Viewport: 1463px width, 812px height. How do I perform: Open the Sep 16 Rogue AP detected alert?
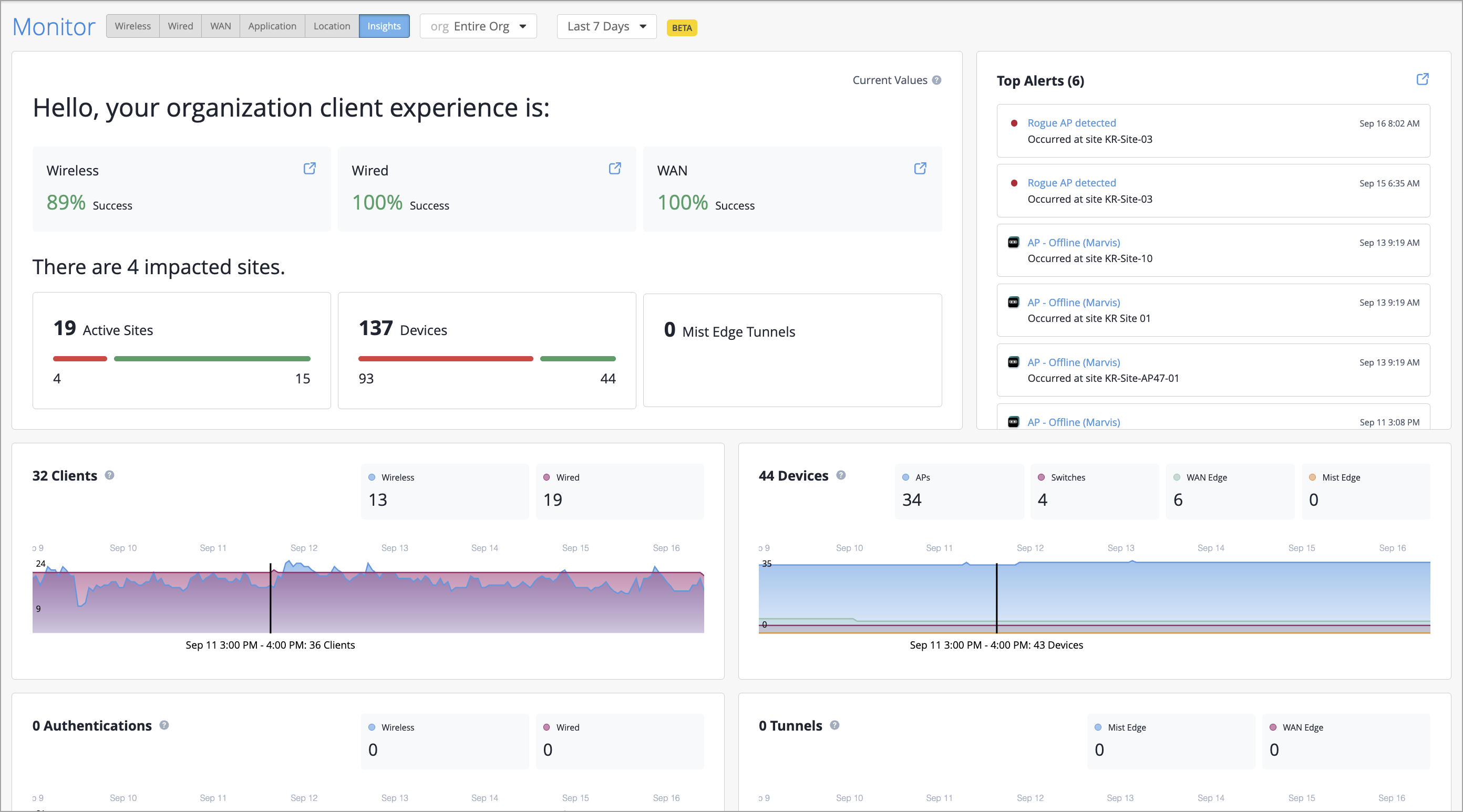[x=1071, y=123]
